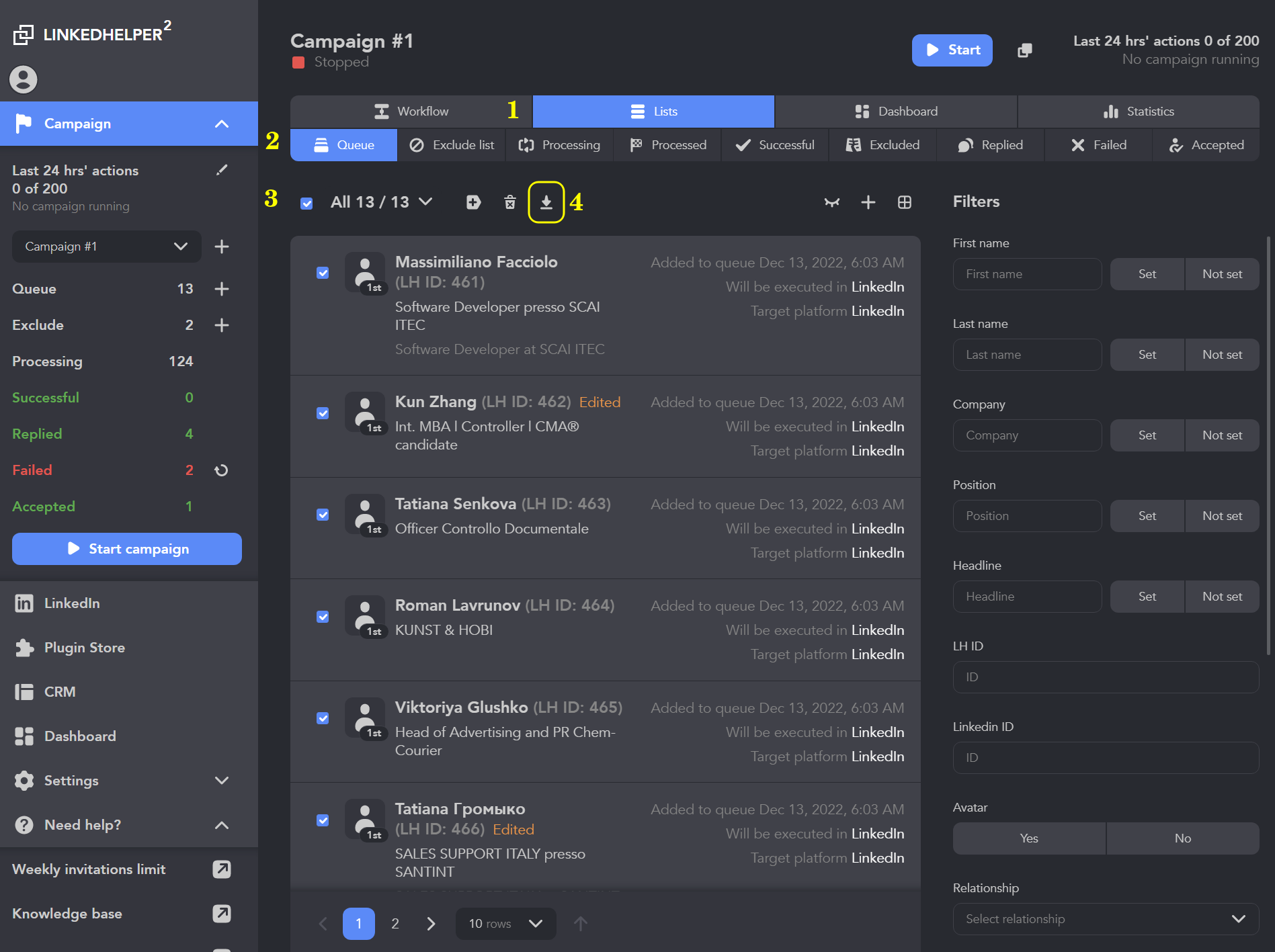
Task: Click the add-to-list icon in toolbar
Action: (x=474, y=202)
